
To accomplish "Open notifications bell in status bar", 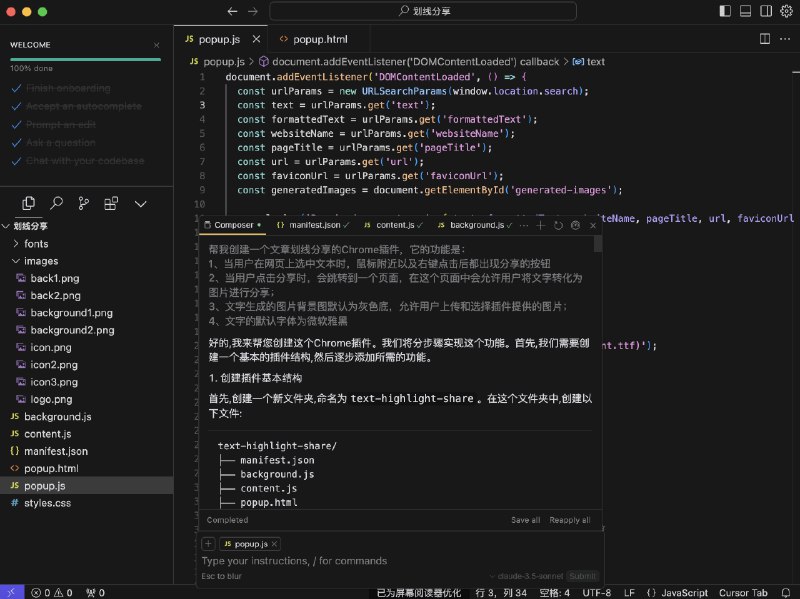I will (x=786, y=593).
